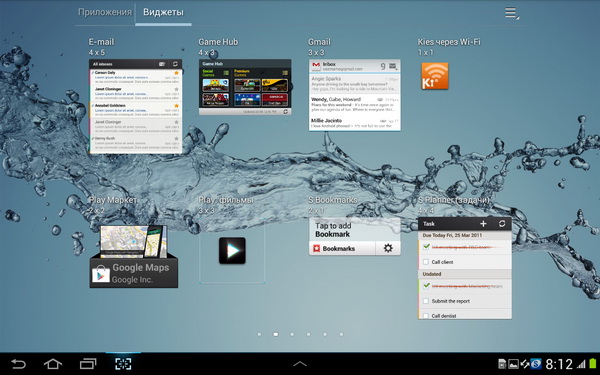
Task: Select the Google Maps Play Маркет widget
Action: 134,256
